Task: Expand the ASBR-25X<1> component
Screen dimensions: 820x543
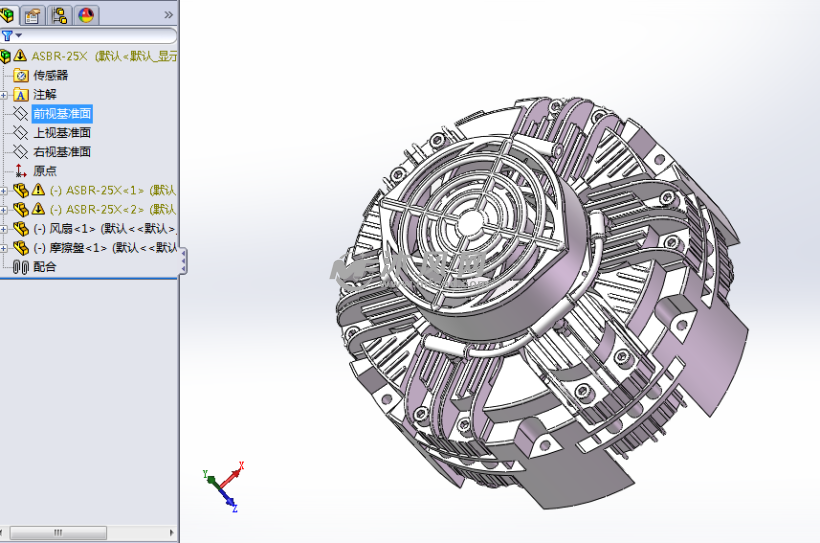Action: tap(4, 190)
